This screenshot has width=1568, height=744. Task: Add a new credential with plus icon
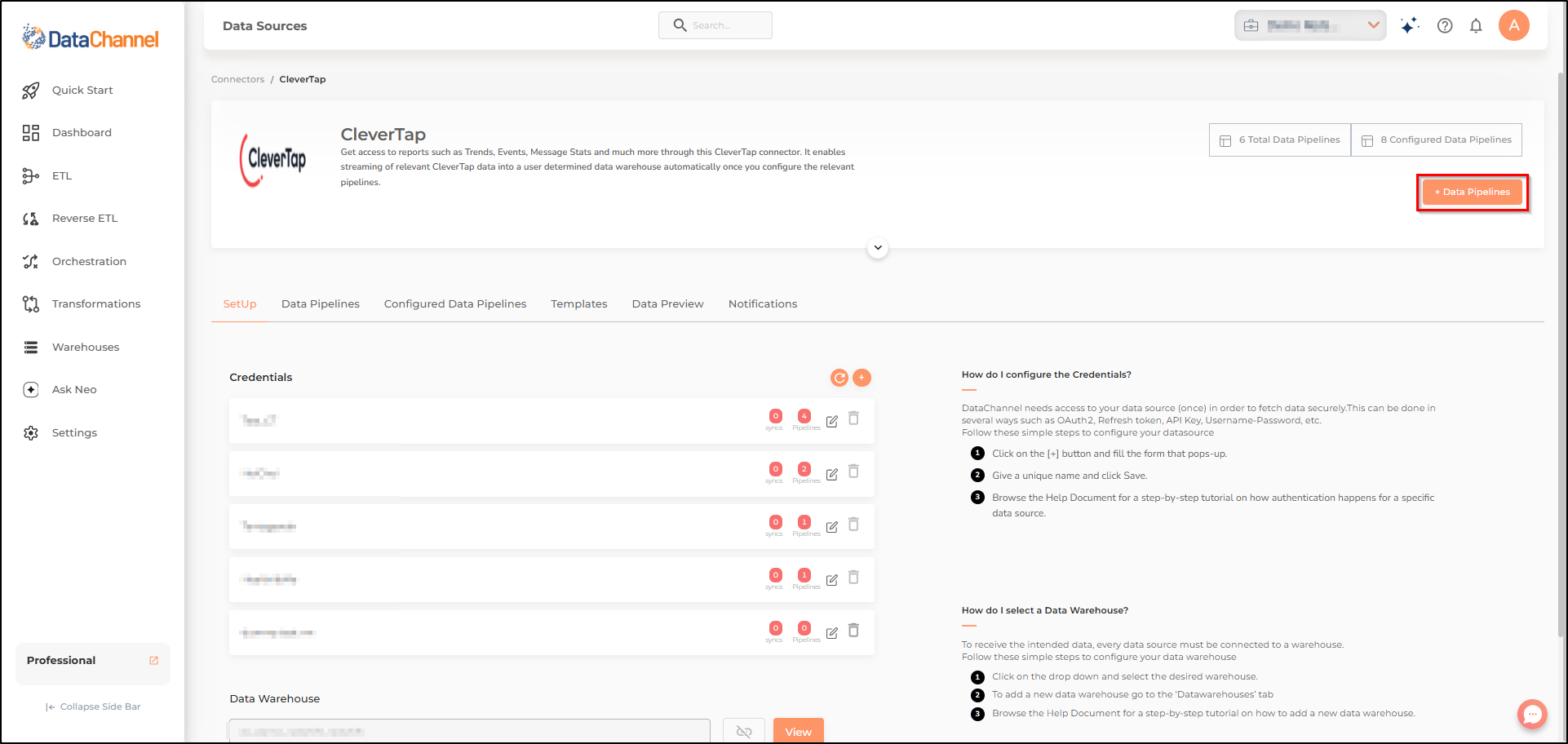(862, 378)
